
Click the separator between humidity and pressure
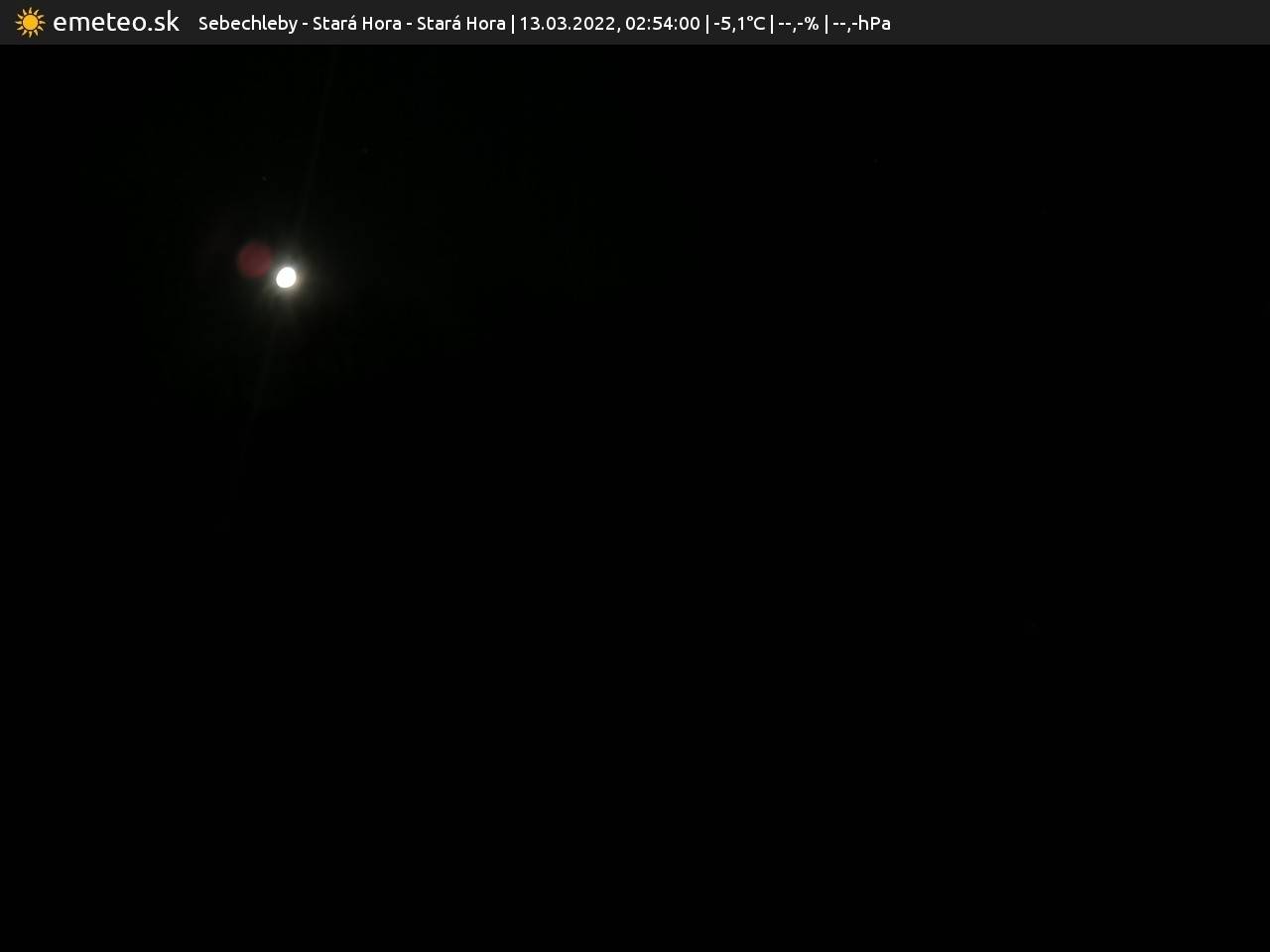point(825,24)
